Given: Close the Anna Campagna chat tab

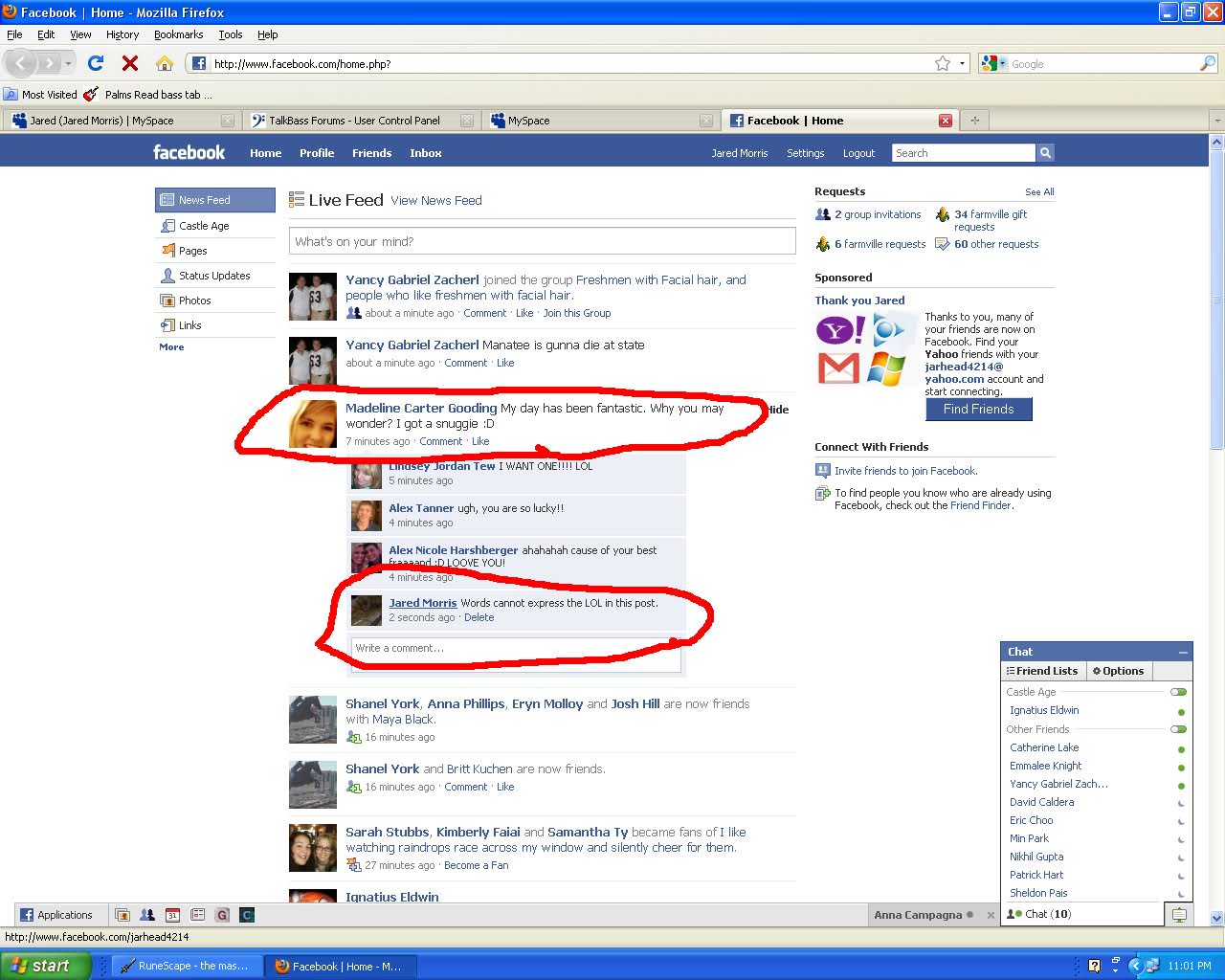Looking at the screenshot, I should tap(991, 915).
